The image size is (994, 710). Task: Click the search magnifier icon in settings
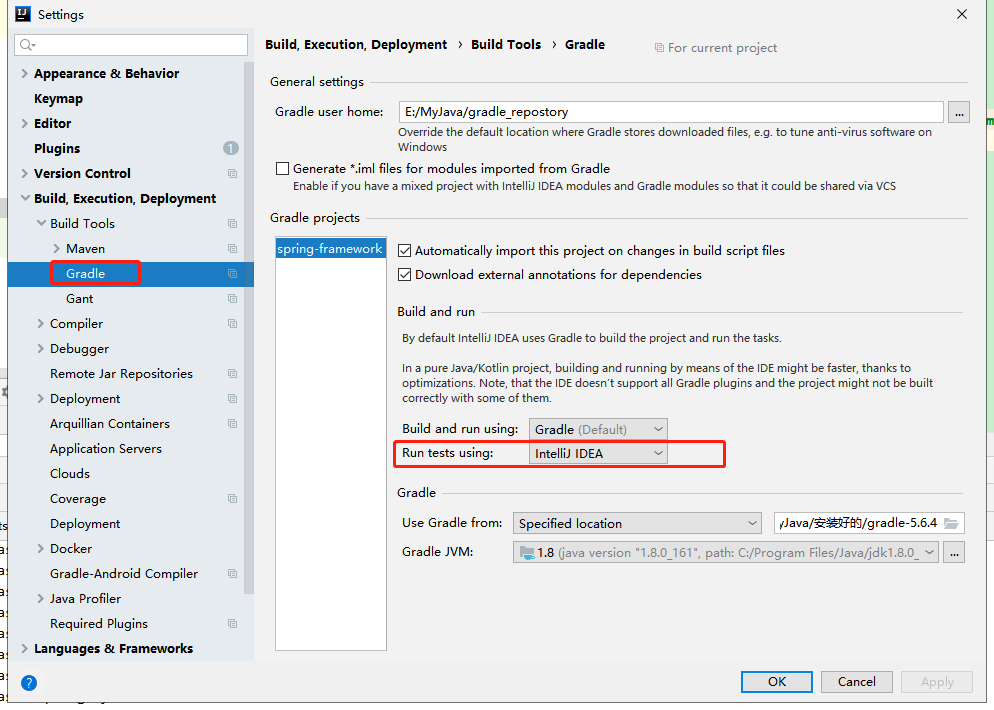click(27, 44)
